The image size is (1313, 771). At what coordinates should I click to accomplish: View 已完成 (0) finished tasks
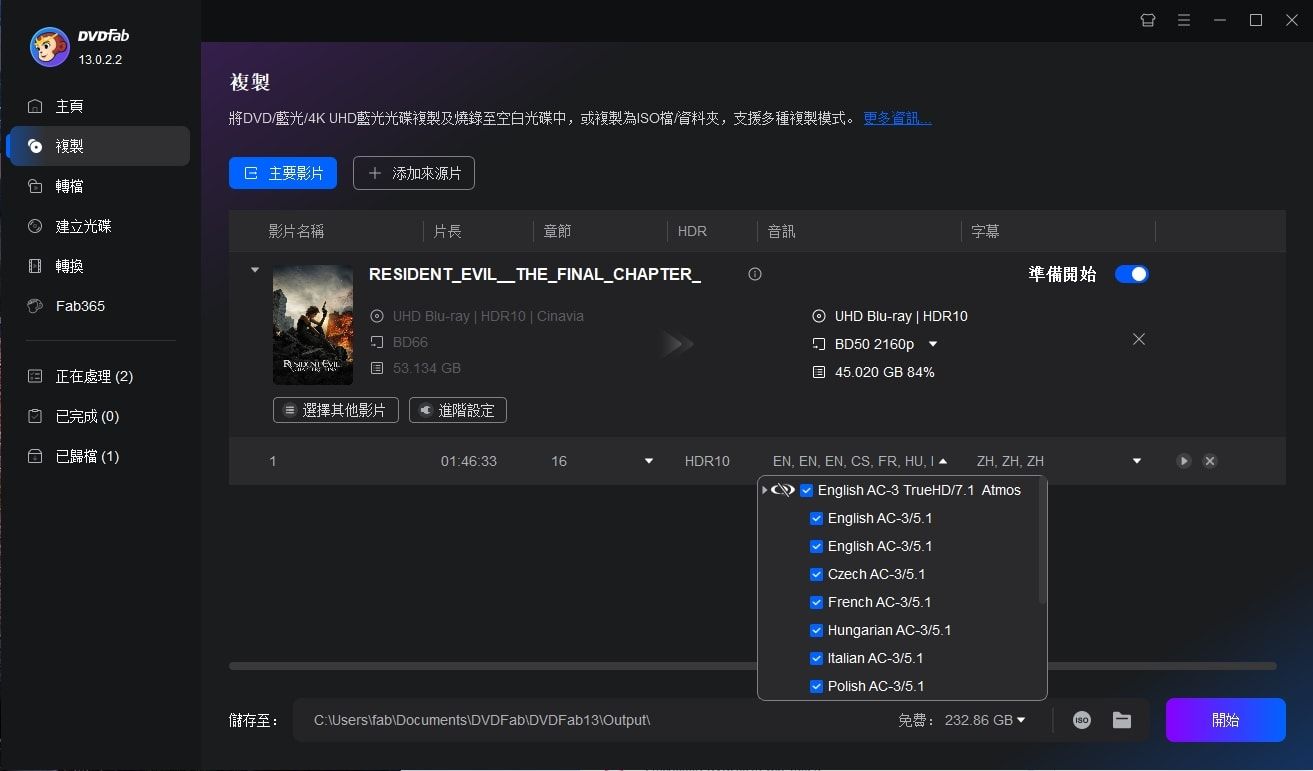tap(97, 416)
